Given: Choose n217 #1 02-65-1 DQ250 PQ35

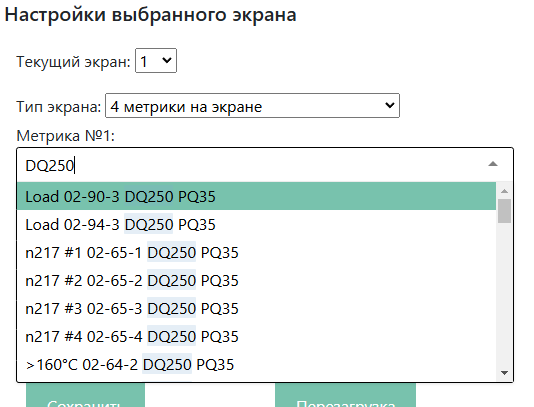Looking at the screenshot, I should click(256, 252).
